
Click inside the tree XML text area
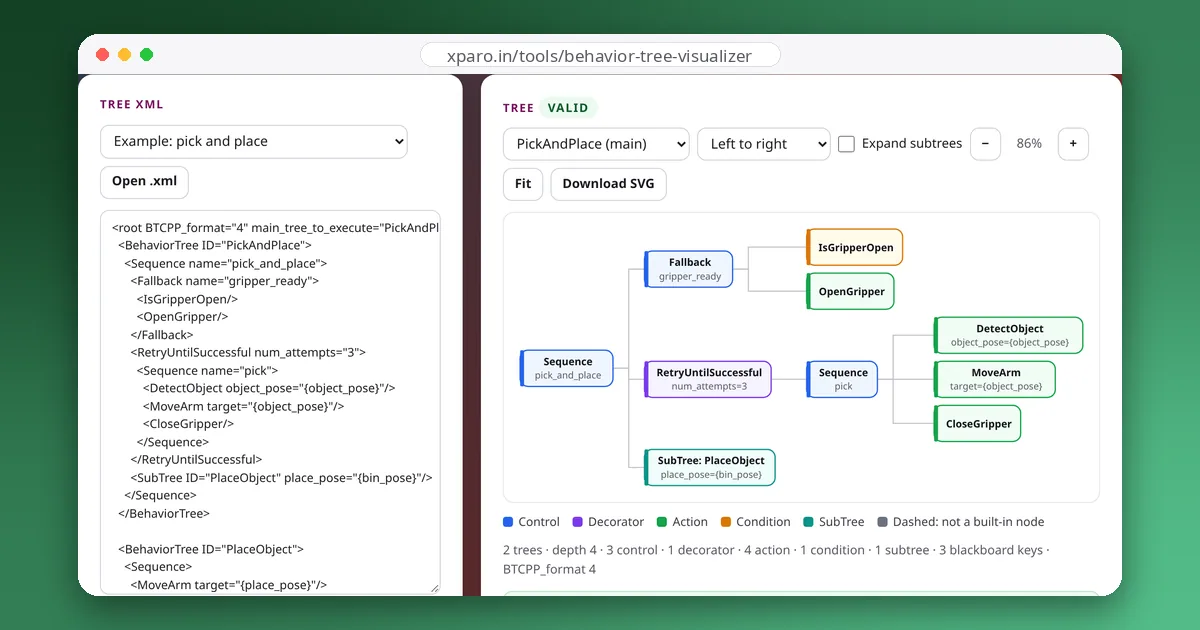270,402
